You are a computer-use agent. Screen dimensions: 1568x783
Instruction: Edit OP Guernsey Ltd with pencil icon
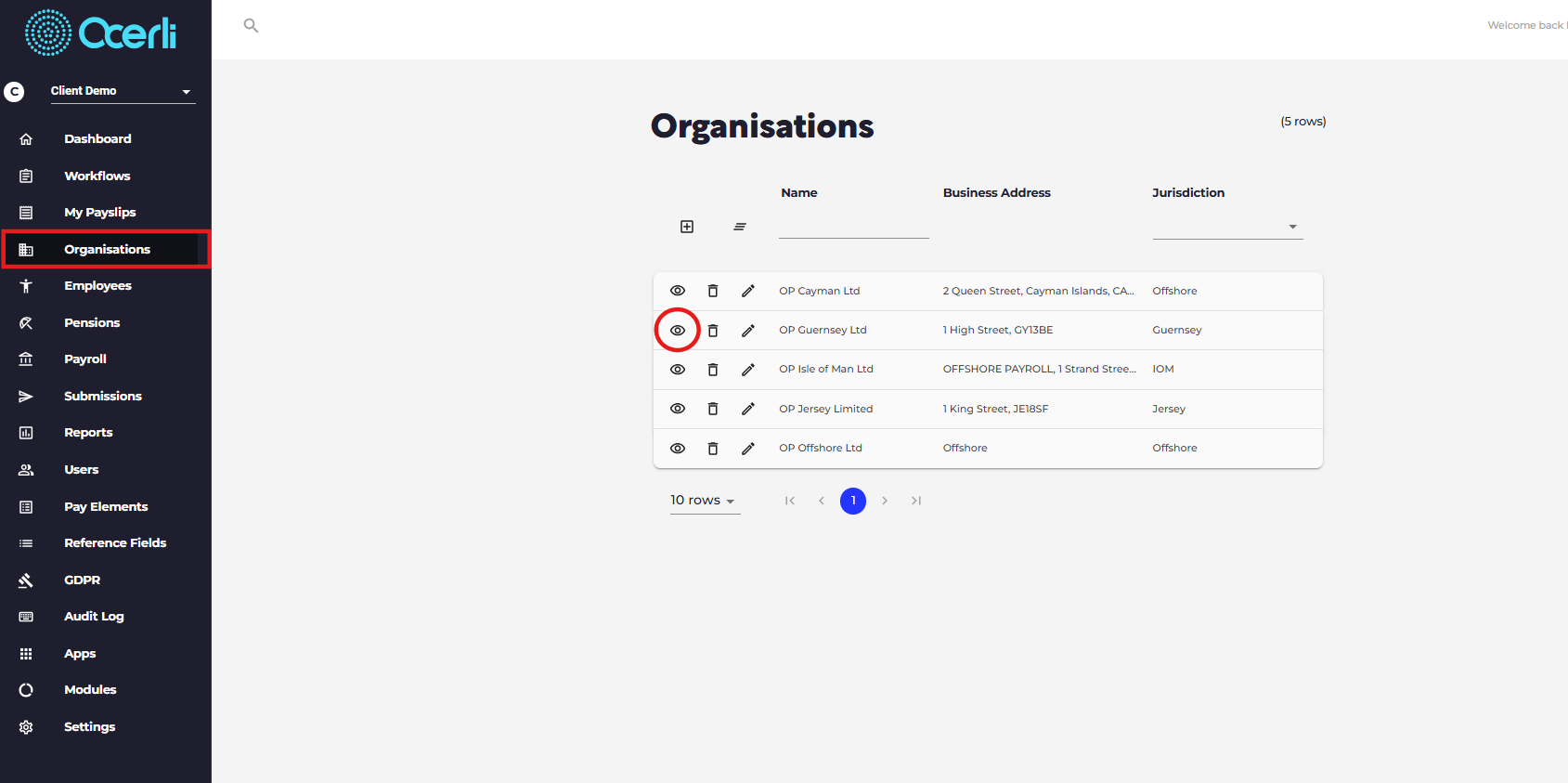[x=748, y=331]
